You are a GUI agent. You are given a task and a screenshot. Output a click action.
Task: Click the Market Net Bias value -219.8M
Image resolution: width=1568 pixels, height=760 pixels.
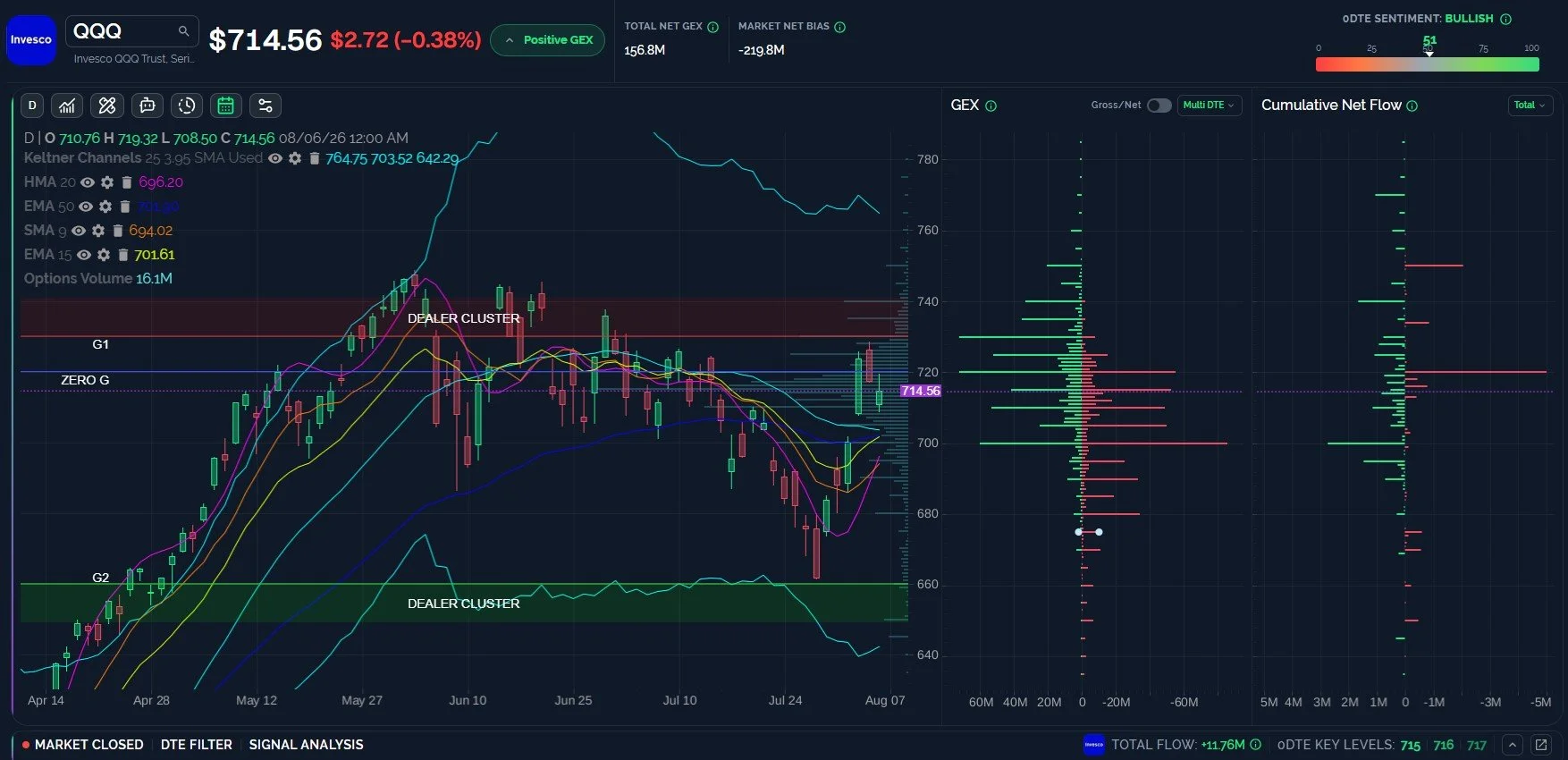pos(762,50)
